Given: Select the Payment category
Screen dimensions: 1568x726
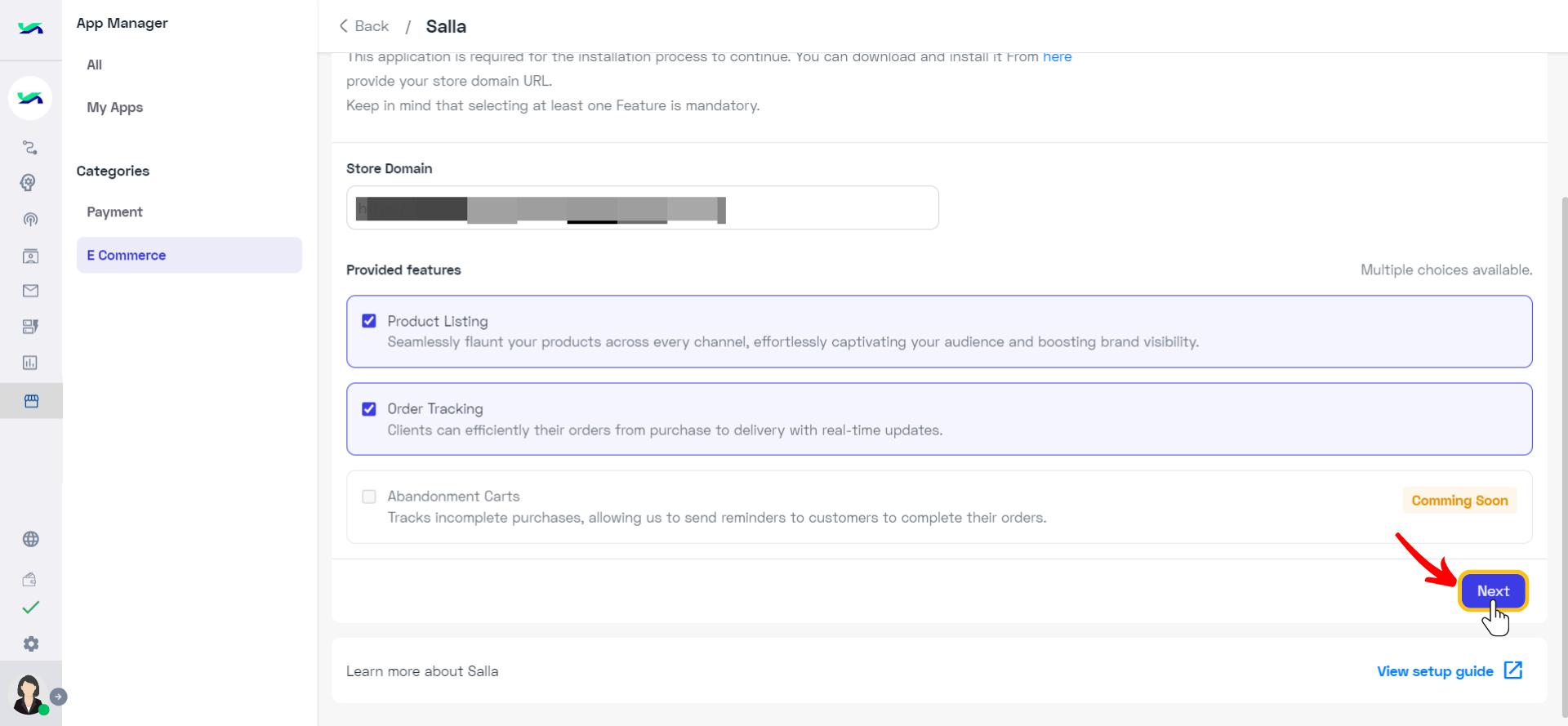Looking at the screenshot, I should pyautogui.click(x=115, y=212).
